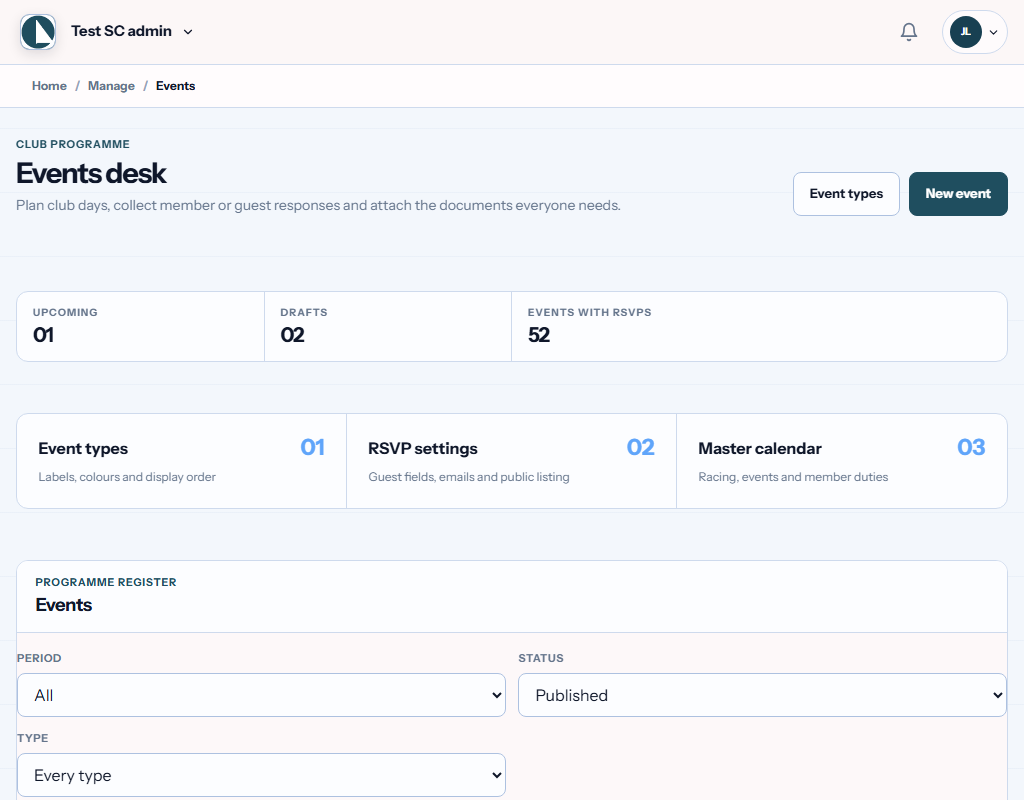The height and width of the screenshot is (800, 1024).
Task: Open the notifications bell
Action: point(908,32)
